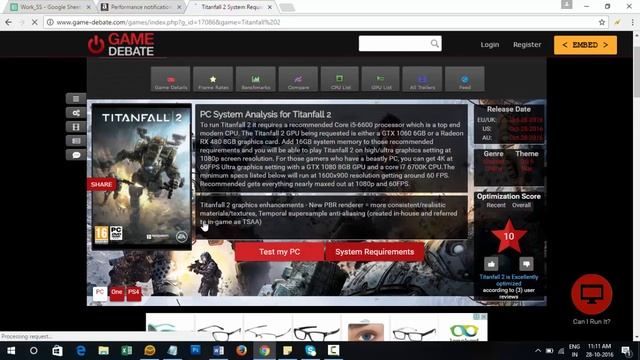
Task: Click the list icon in left sidebar
Action: tap(76, 99)
